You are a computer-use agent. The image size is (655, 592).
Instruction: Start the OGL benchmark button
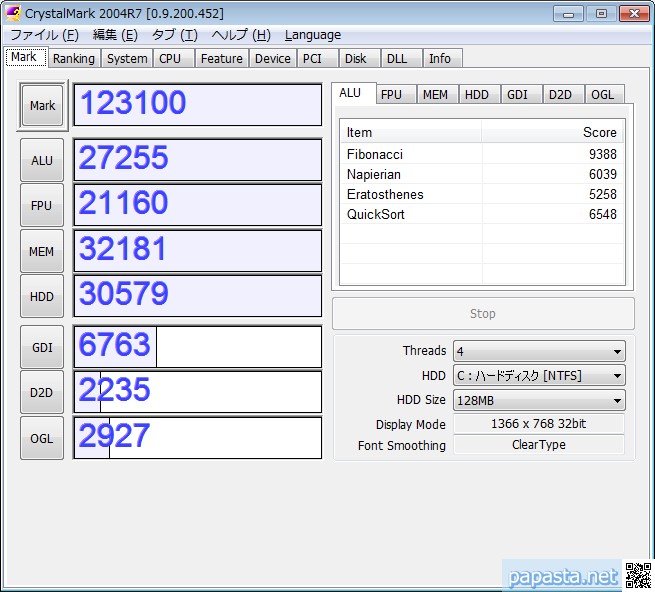(42, 437)
